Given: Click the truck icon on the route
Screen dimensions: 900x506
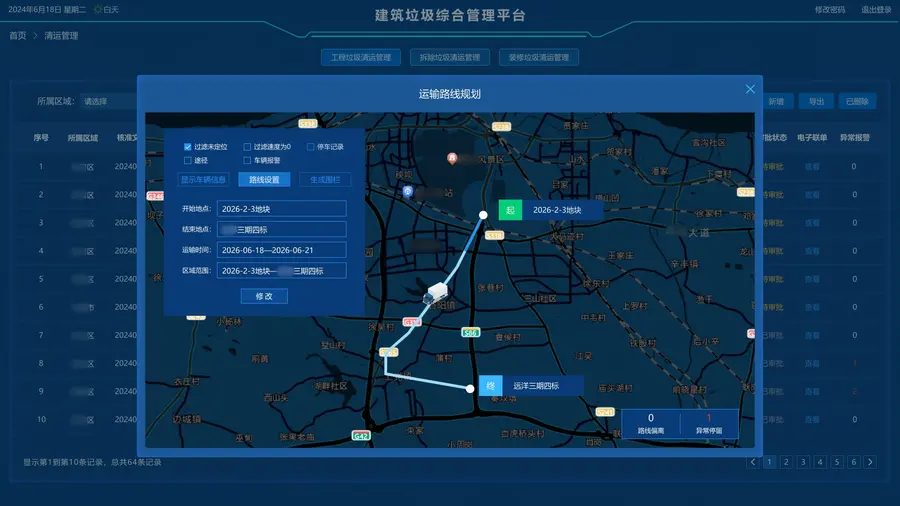Looking at the screenshot, I should coord(435,293).
